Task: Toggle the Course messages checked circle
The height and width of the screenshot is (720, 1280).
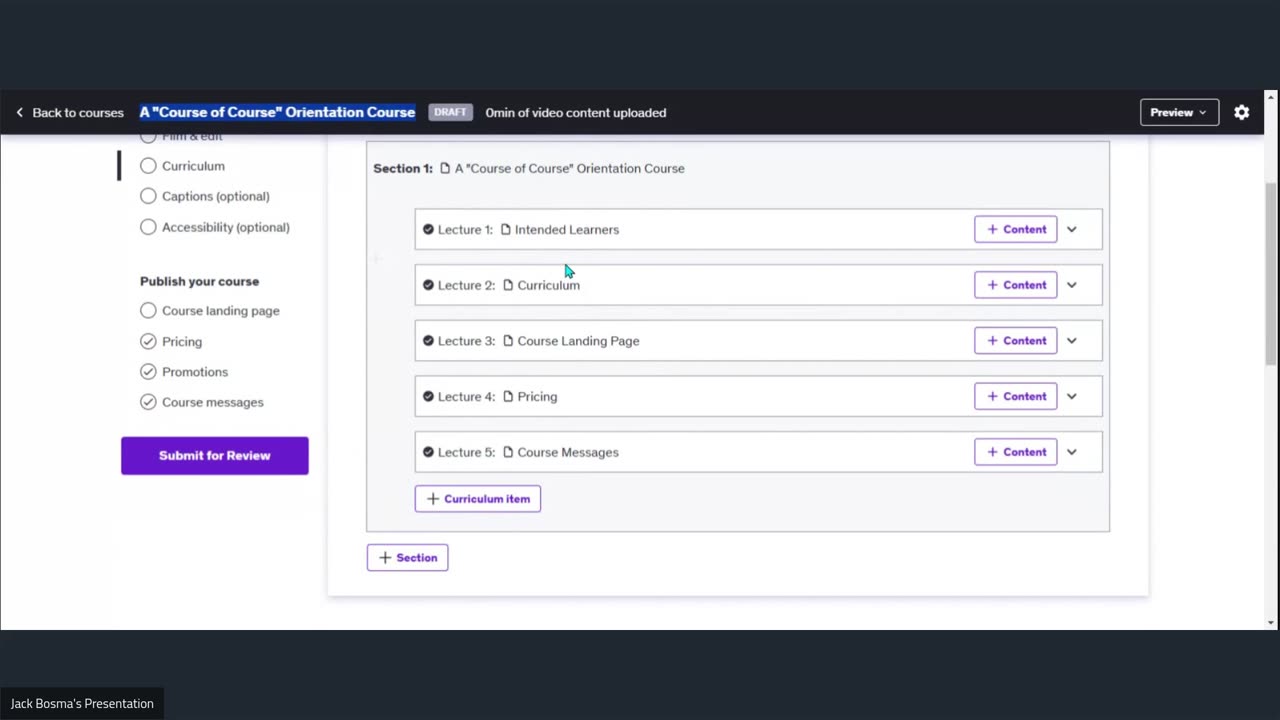Action: [148, 402]
